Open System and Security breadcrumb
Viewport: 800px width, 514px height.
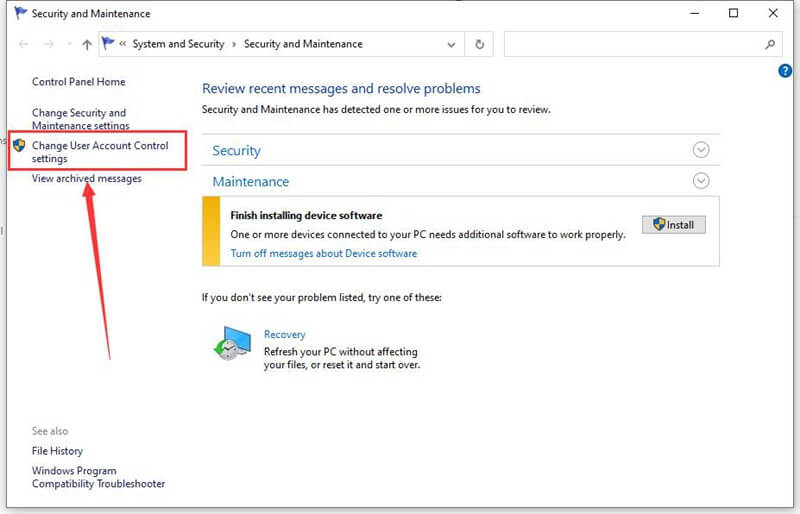pyautogui.click(x=178, y=44)
